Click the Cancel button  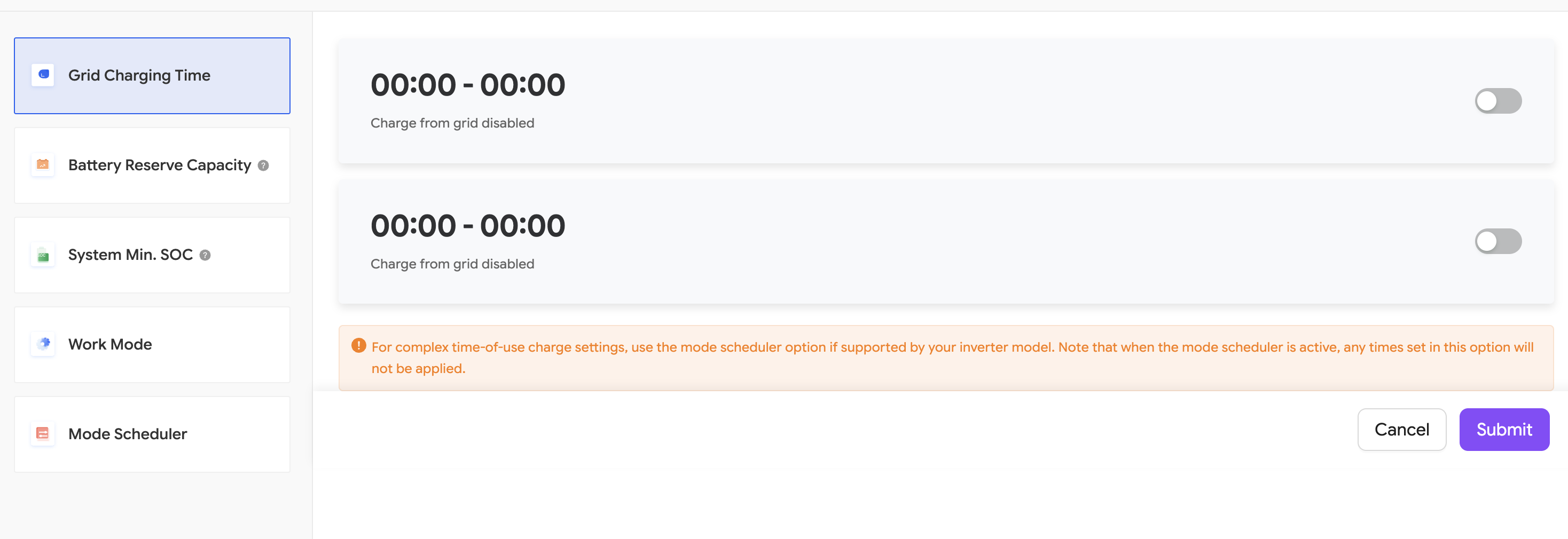tap(1402, 430)
